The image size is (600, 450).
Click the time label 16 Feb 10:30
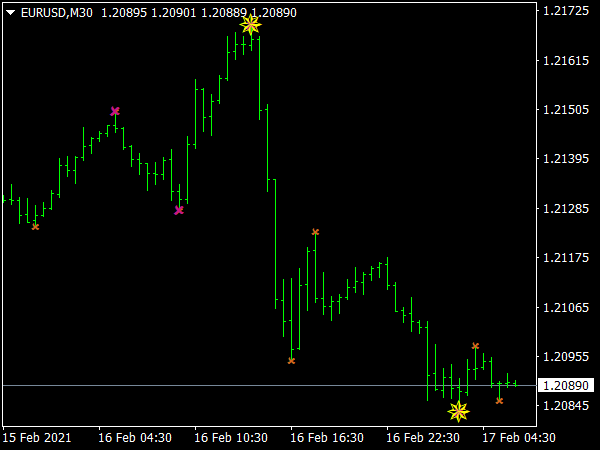point(231,437)
